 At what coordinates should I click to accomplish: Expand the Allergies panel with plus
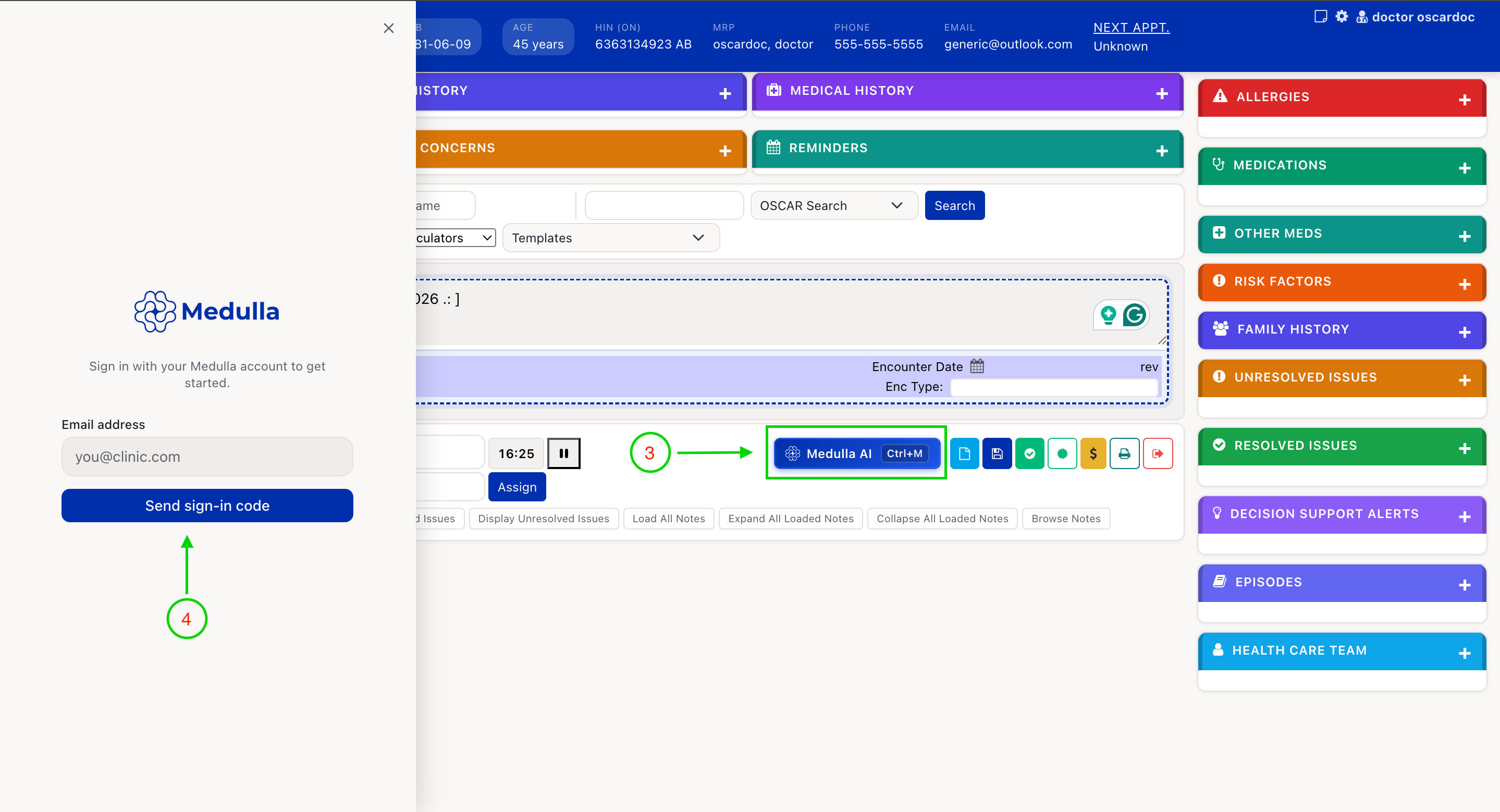tap(1465, 100)
